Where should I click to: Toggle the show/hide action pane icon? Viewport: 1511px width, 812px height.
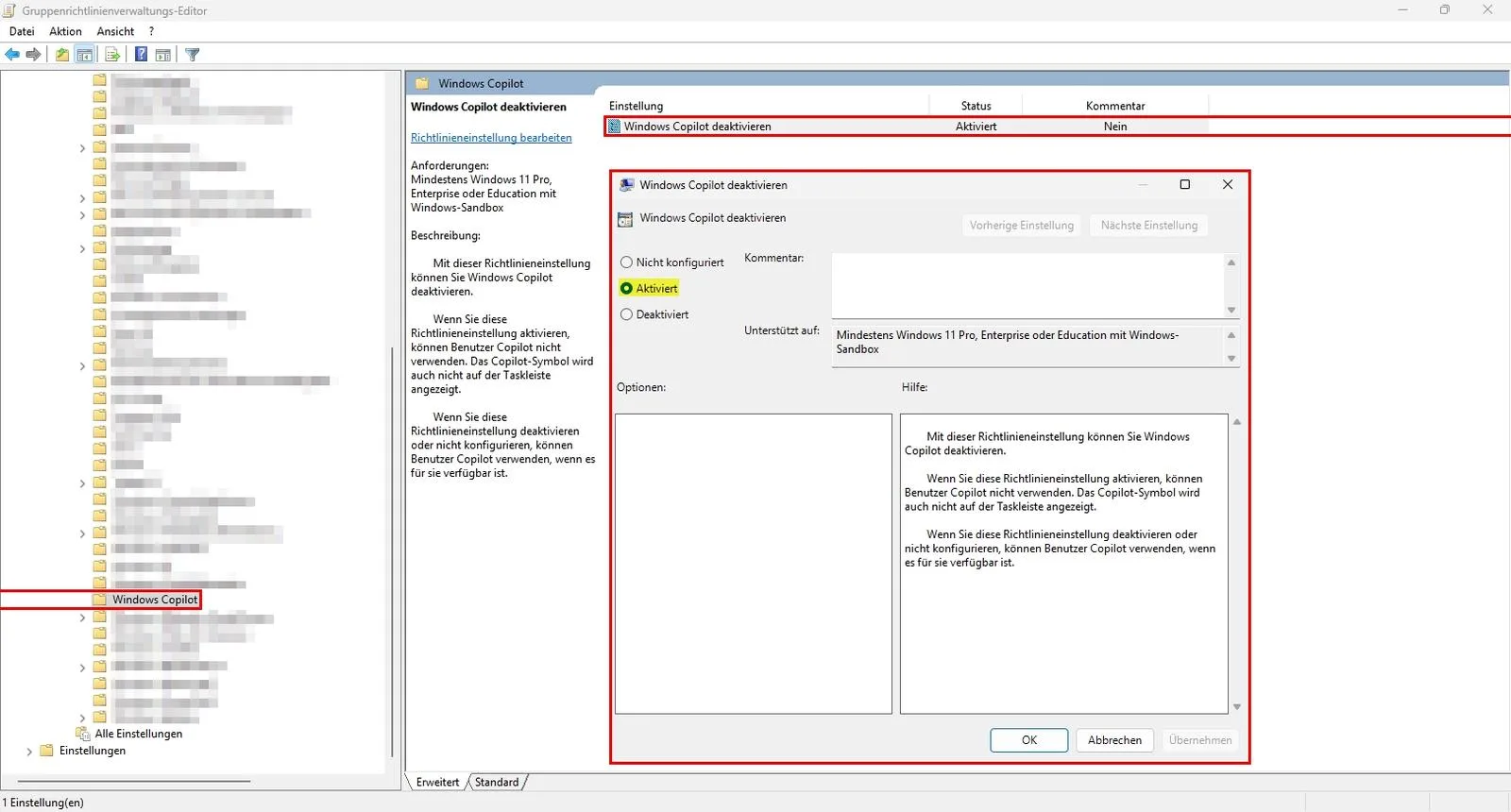click(163, 55)
